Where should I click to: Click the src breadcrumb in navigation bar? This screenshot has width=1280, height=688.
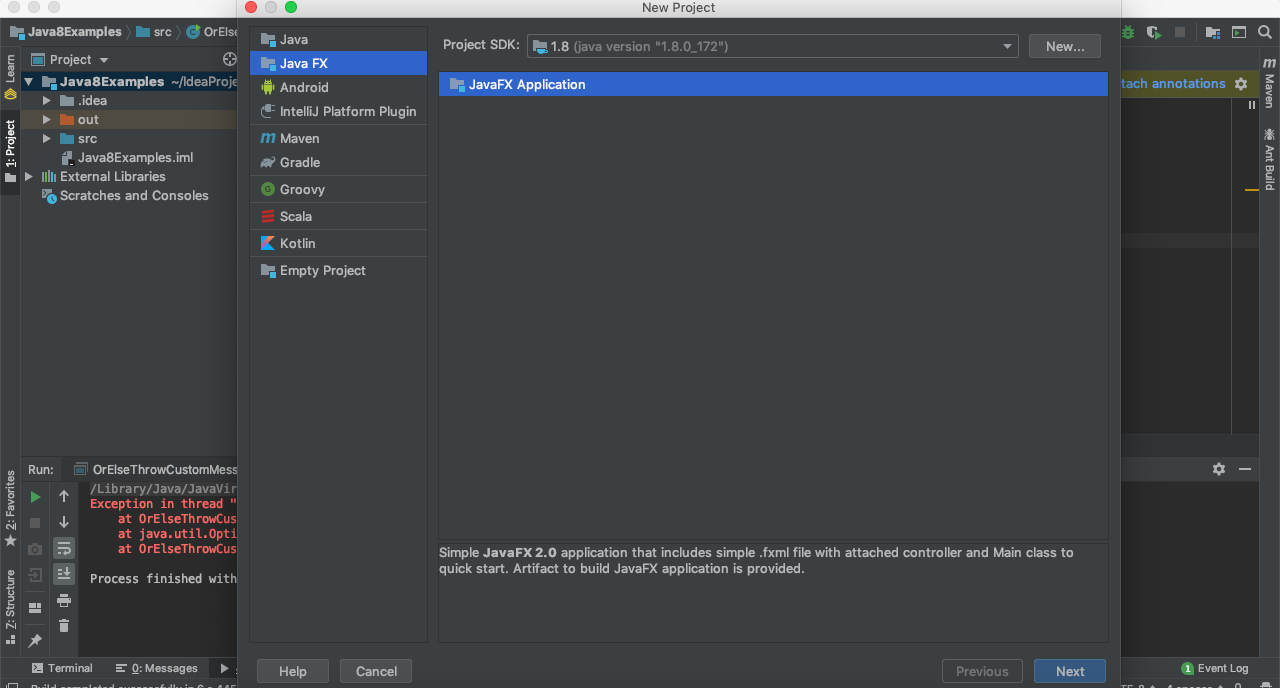153,32
